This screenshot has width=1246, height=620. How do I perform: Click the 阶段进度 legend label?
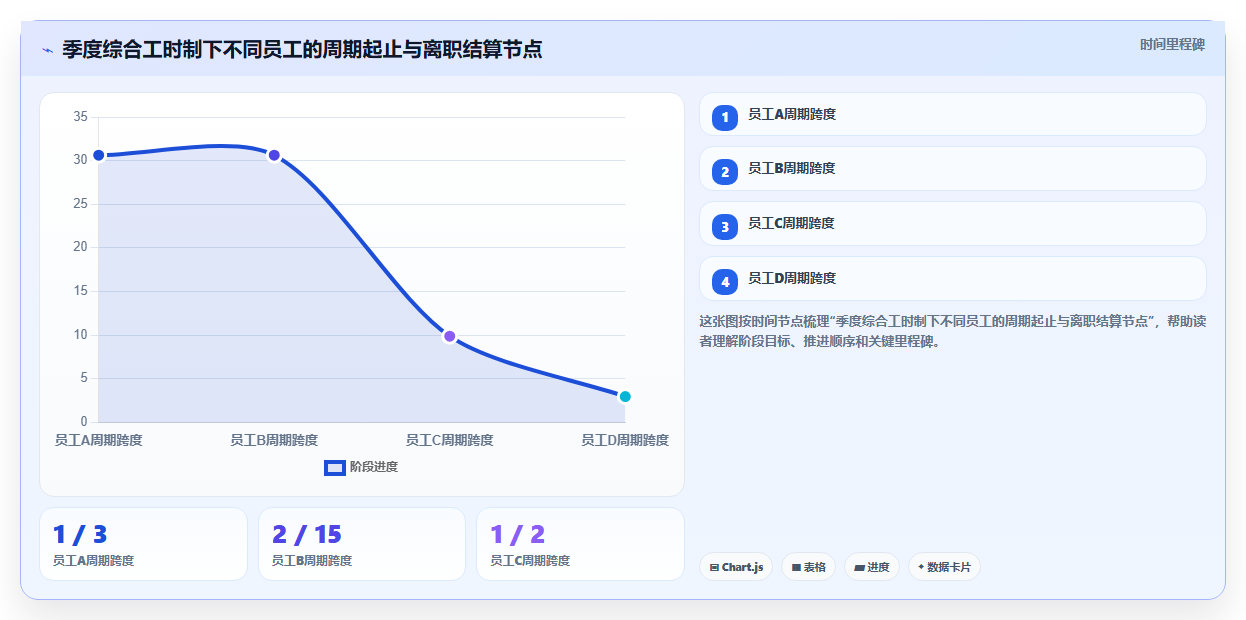pos(373,467)
